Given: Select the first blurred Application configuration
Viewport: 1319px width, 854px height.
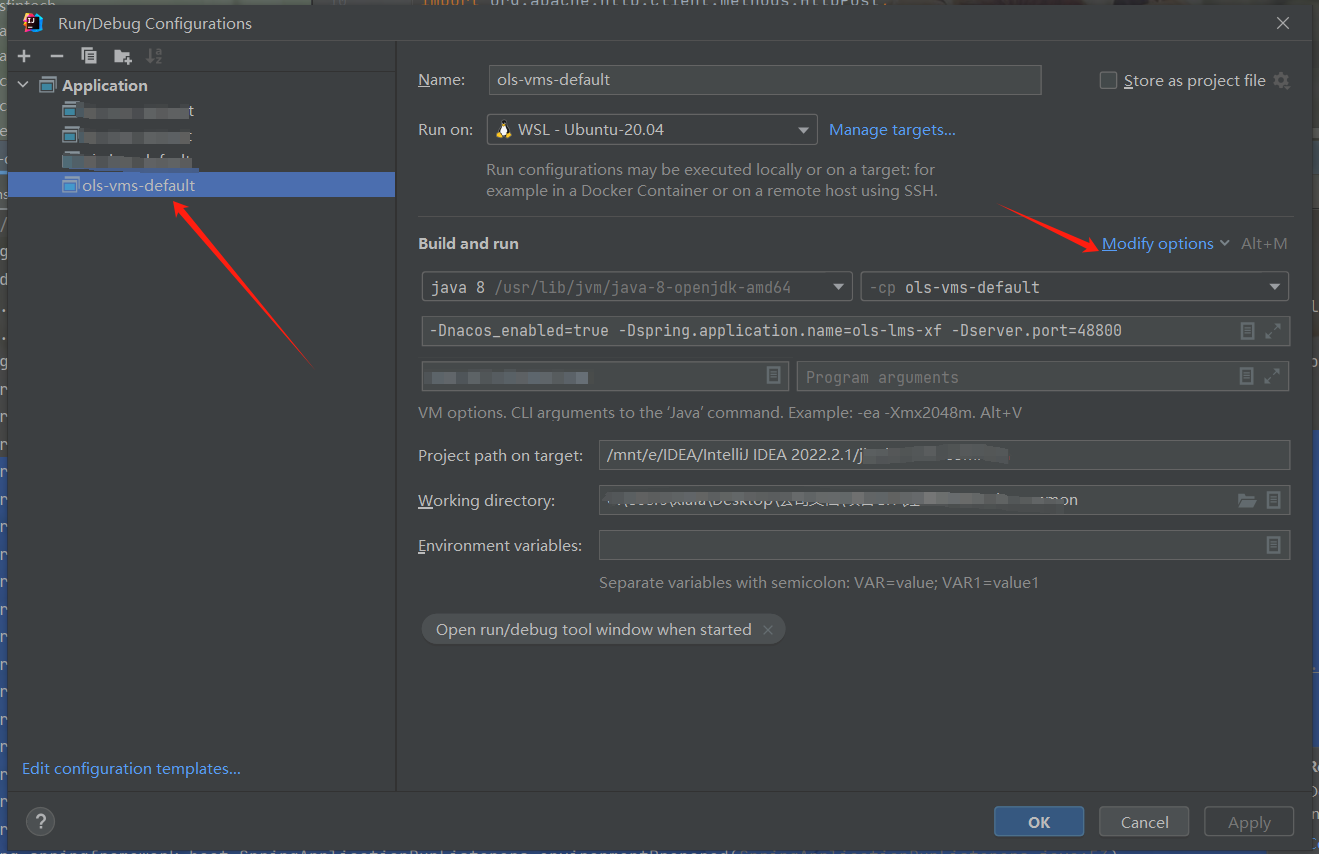Looking at the screenshot, I should pos(201,110).
